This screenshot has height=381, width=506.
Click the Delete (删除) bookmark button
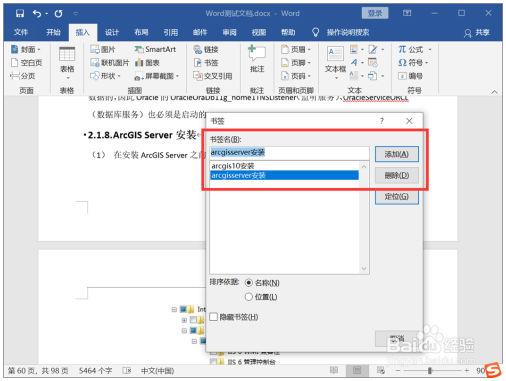(397, 175)
